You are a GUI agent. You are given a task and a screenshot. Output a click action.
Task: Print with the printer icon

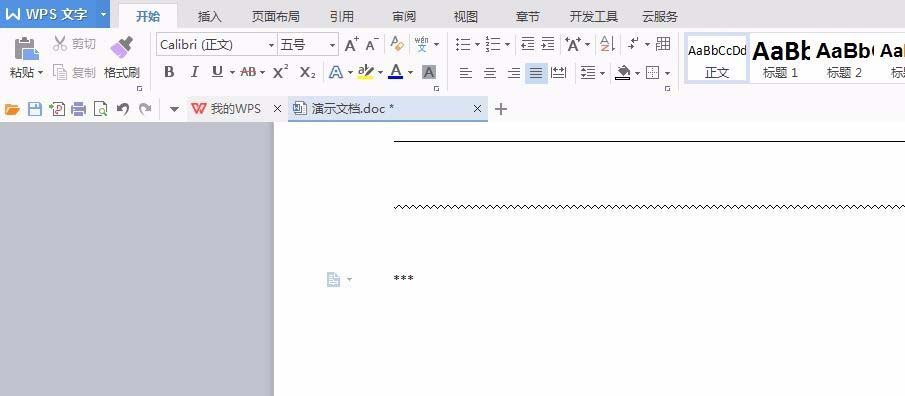(78, 109)
